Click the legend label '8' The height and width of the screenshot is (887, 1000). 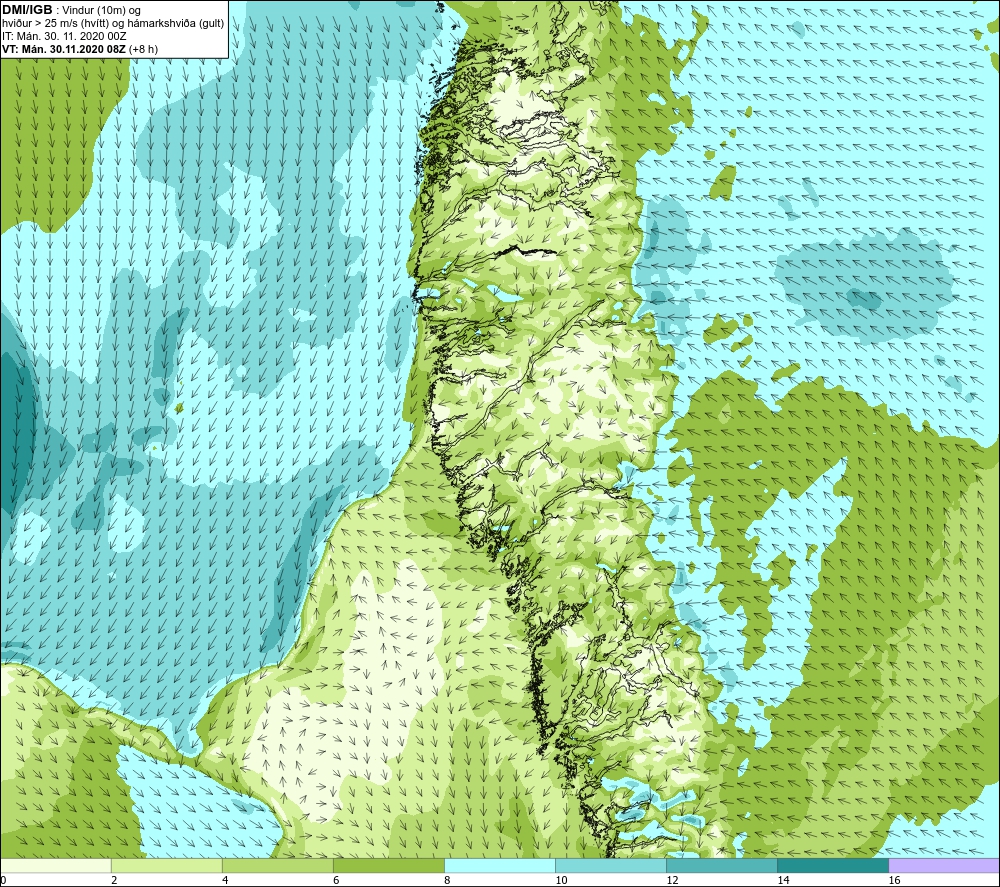[447, 880]
